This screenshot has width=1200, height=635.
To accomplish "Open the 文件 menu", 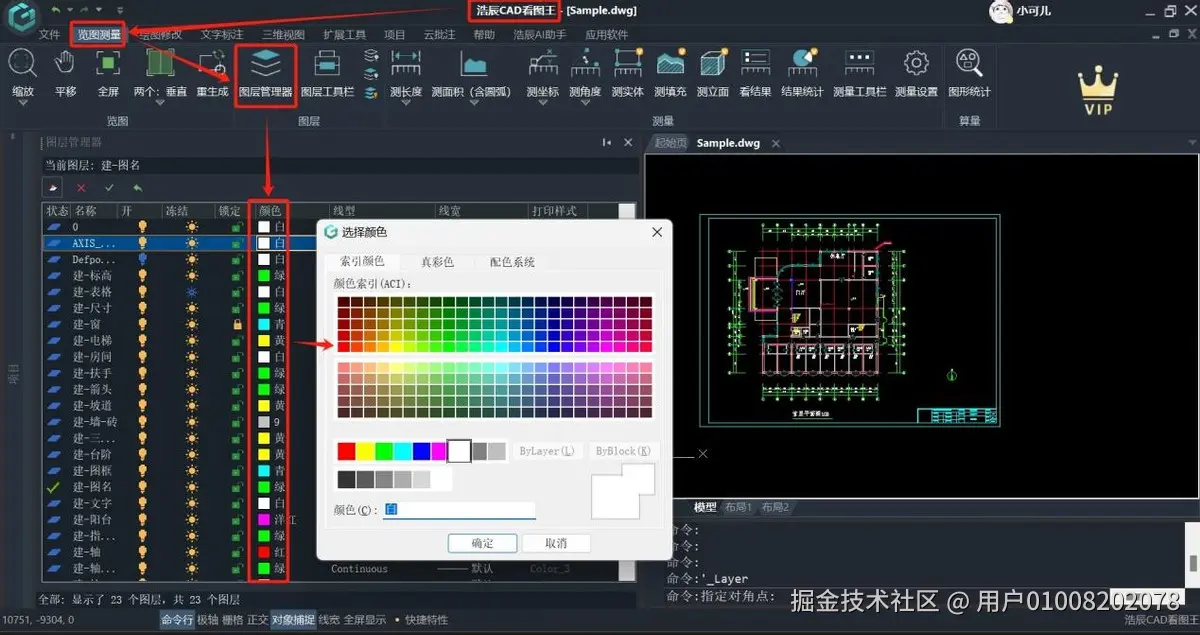I will pyautogui.click(x=49, y=34).
